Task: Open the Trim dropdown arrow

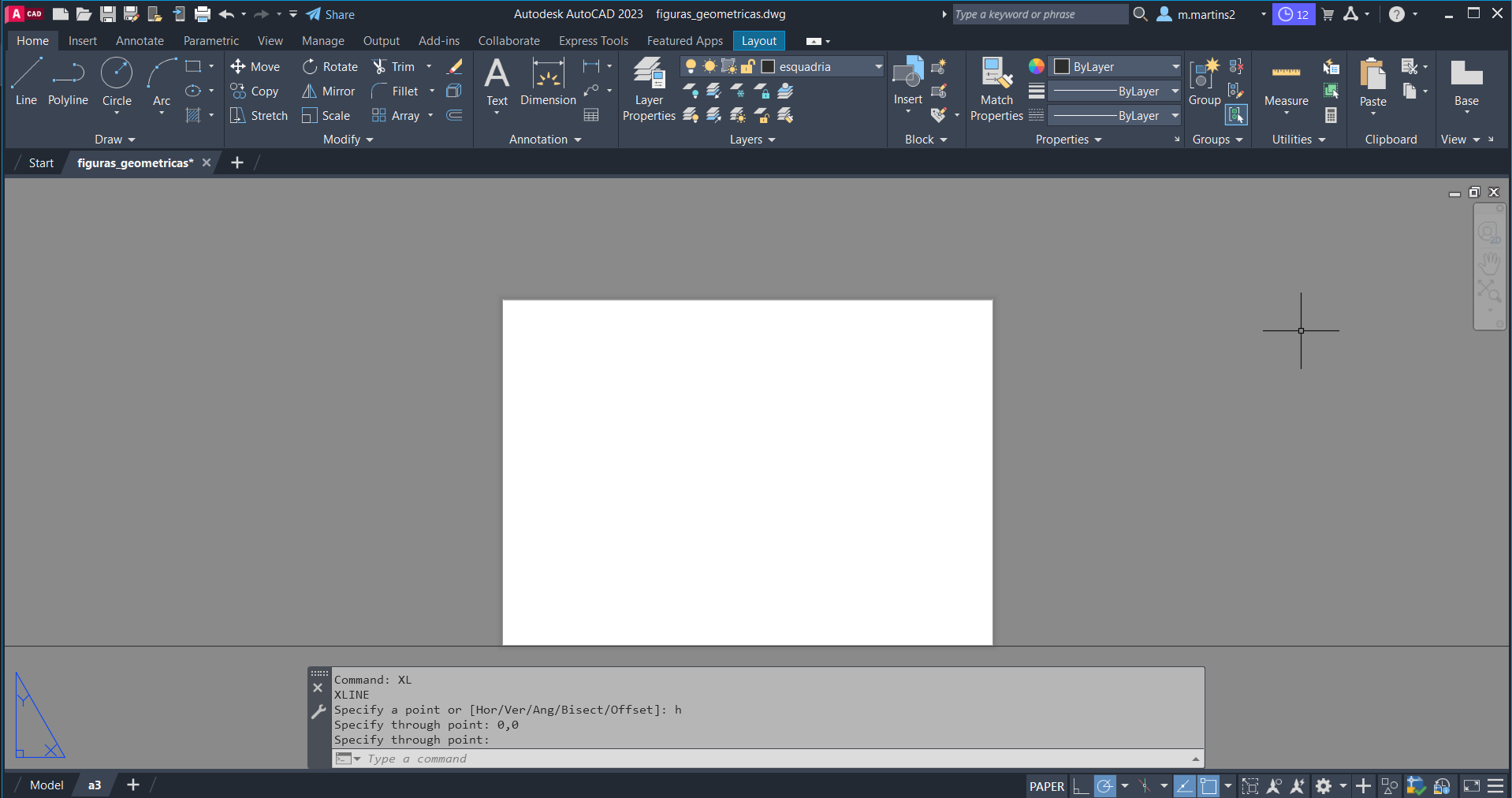Action: [x=429, y=66]
